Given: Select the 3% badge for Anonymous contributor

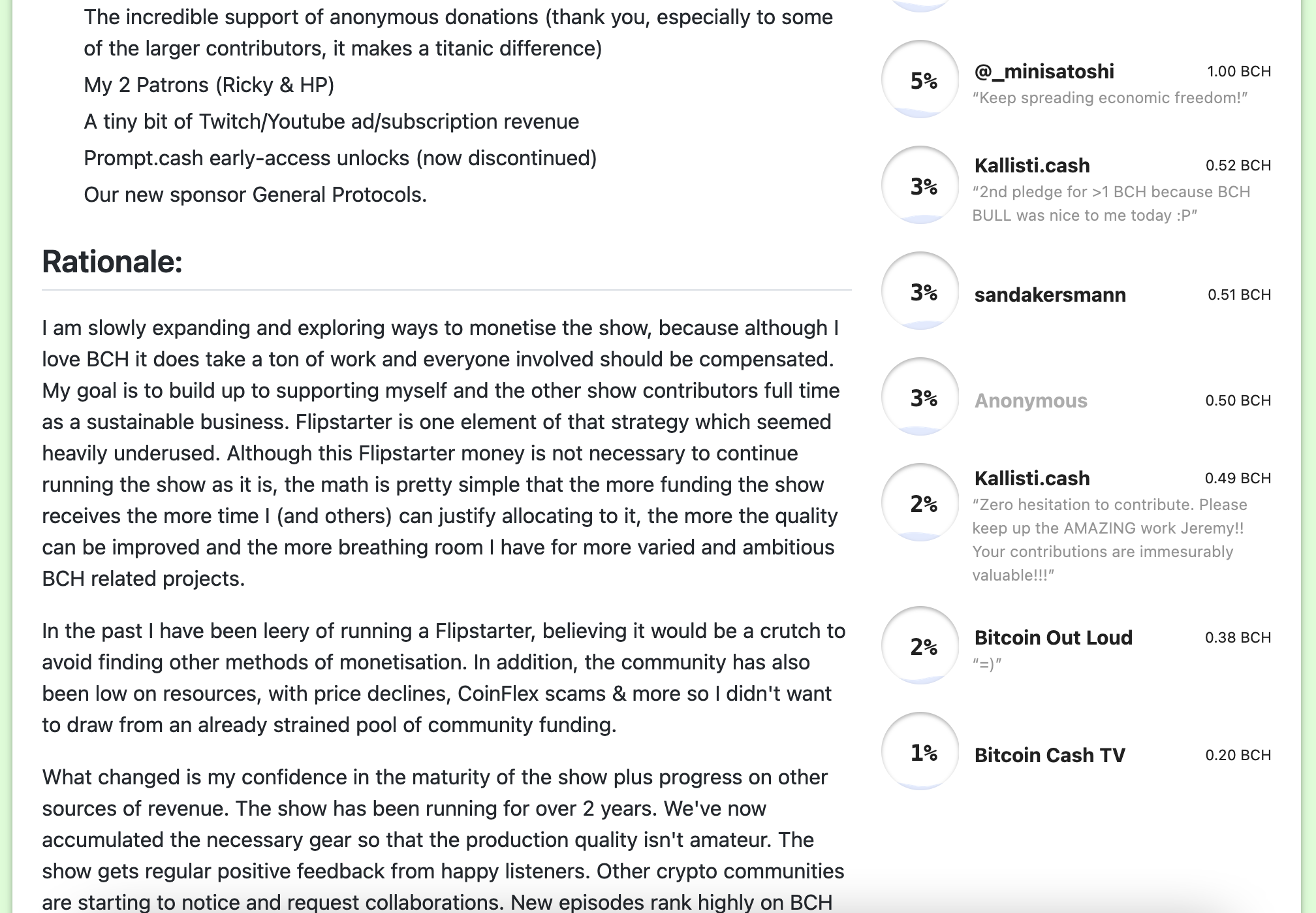Looking at the screenshot, I should coord(920,397).
